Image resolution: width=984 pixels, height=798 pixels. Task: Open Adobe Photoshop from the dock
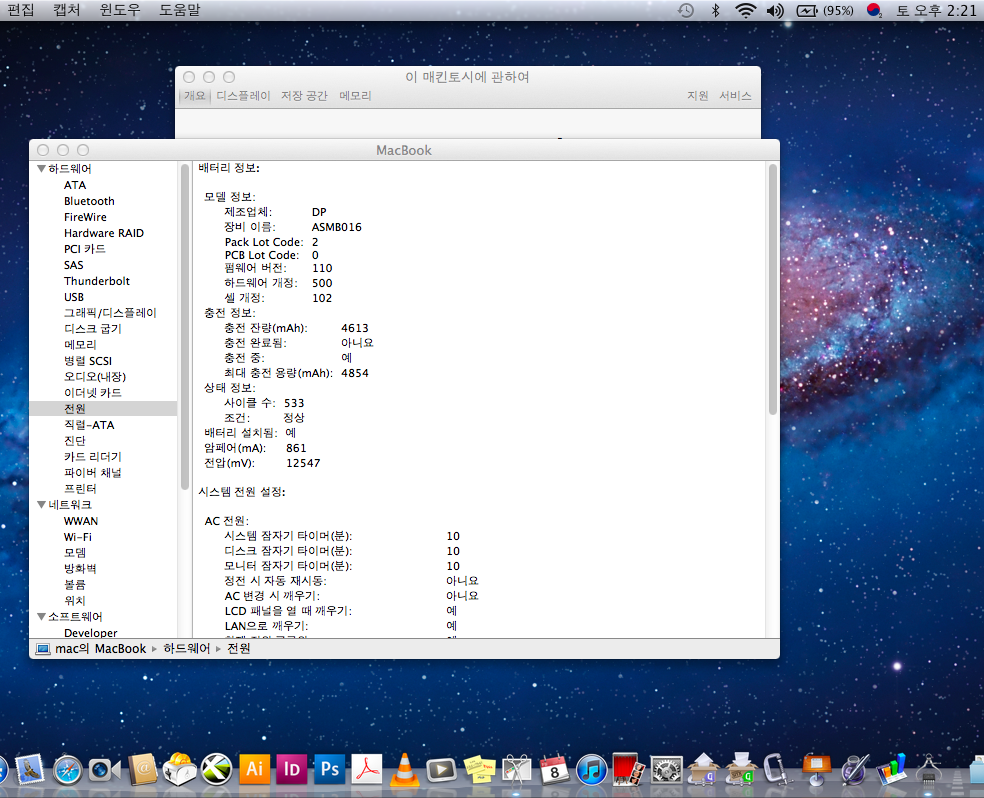[328, 769]
